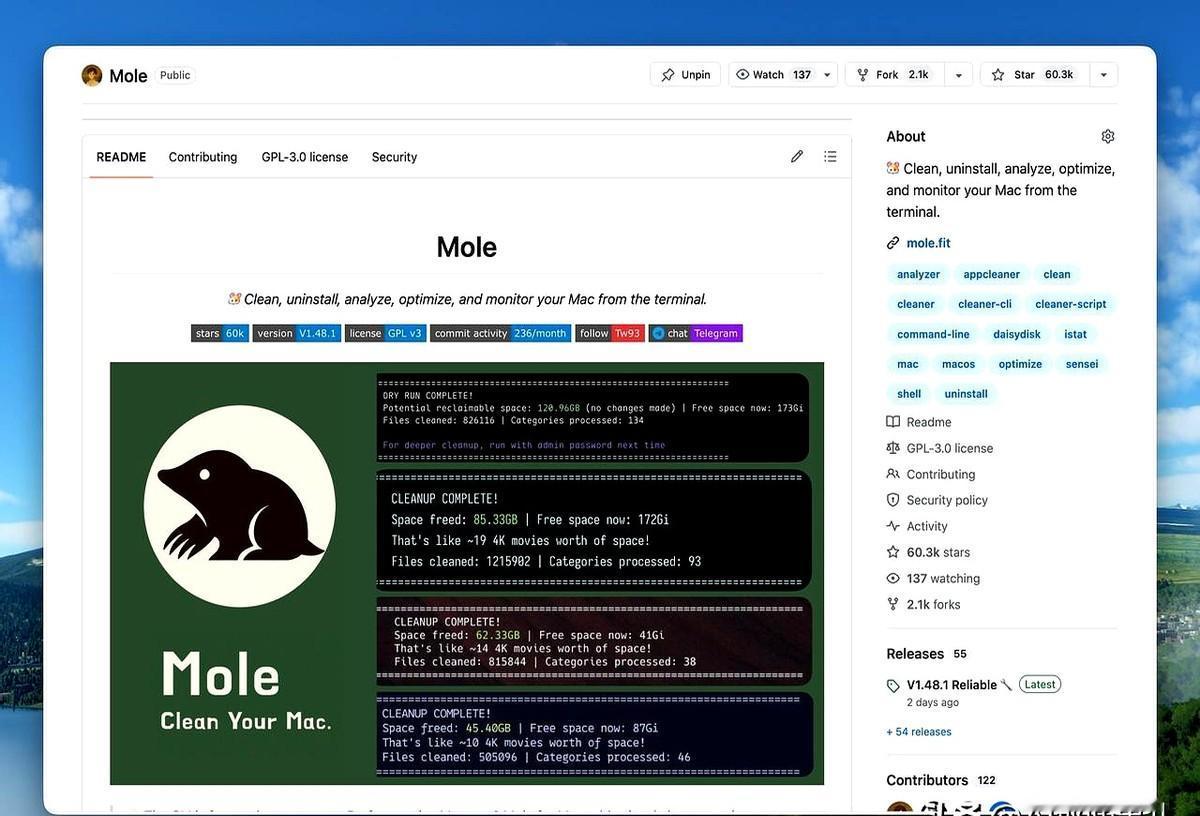View the Activity link
Screen dimensions: 1200x816
tap(917, 526)
